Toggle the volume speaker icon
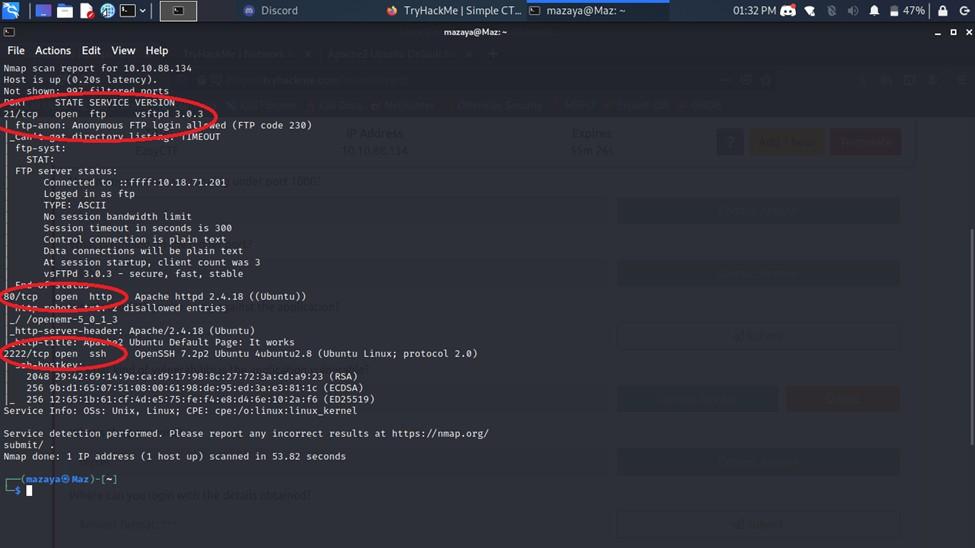Image resolution: width=975 pixels, height=548 pixels. (x=853, y=11)
